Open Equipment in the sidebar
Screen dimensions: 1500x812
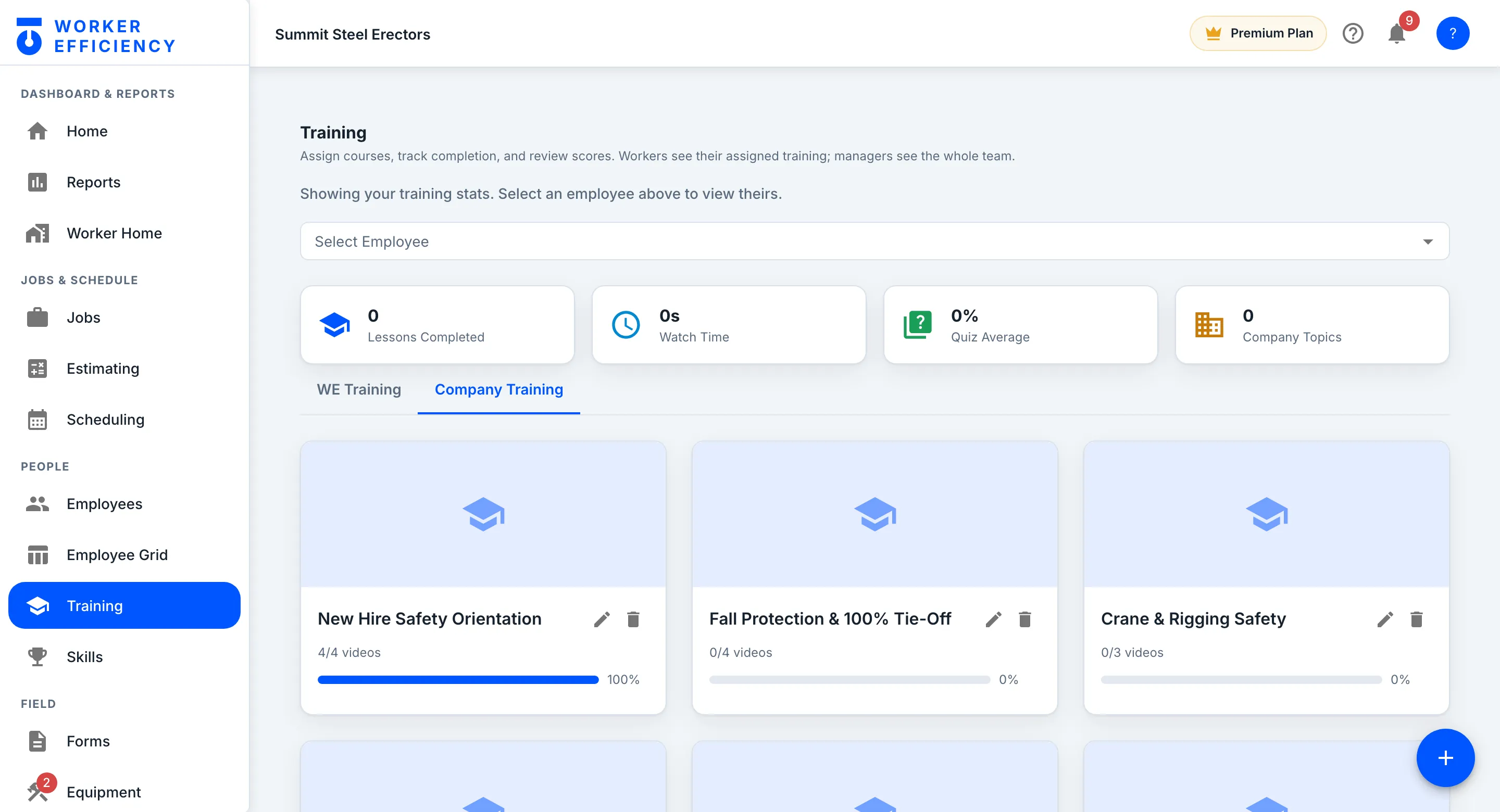click(124, 792)
